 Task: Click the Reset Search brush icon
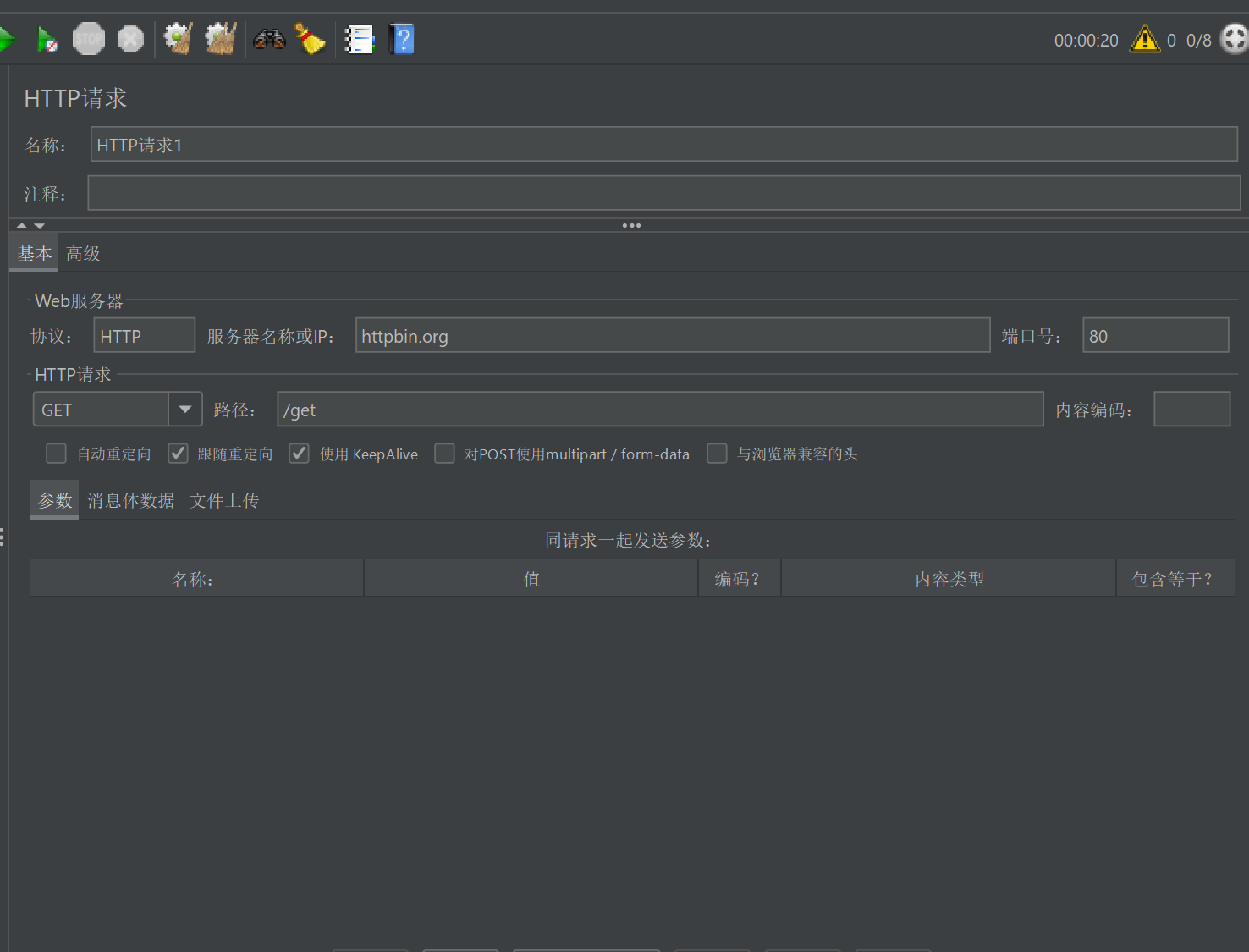tap(310, 39)
